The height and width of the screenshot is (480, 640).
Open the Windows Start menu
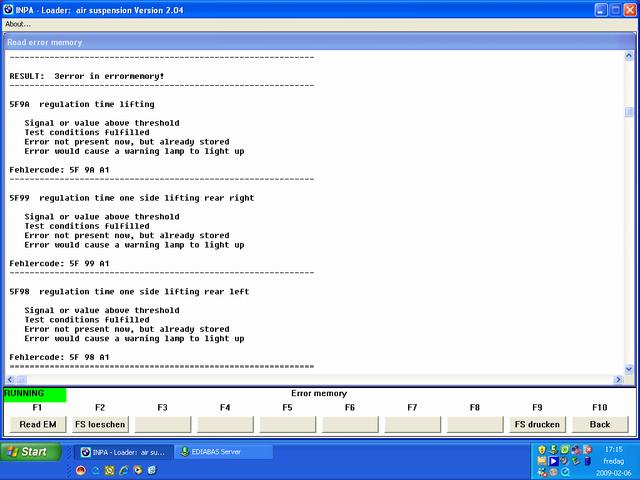tap(27, 452)
